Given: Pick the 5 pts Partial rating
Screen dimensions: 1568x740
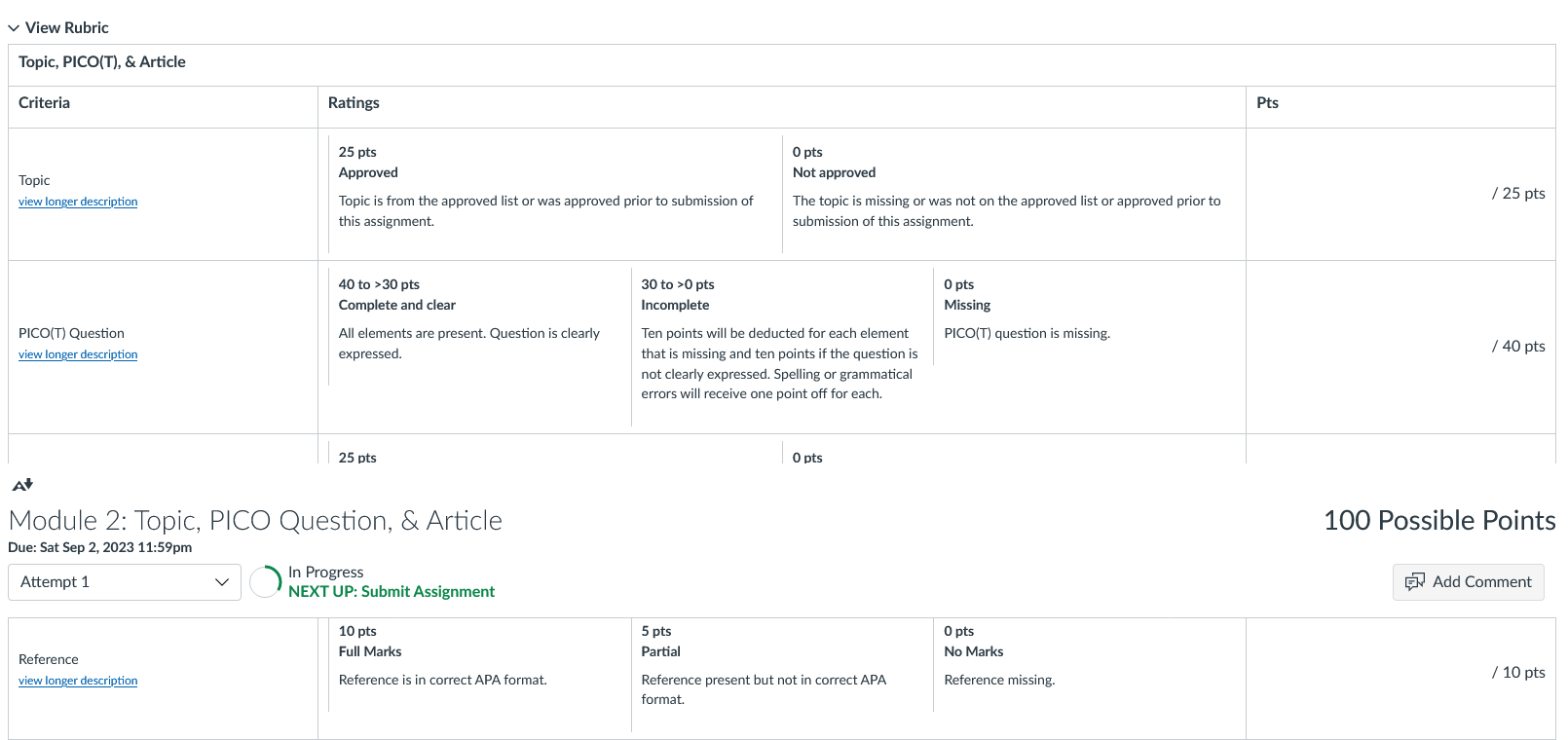Looking at the screenshot, I should tap(782, 673).
